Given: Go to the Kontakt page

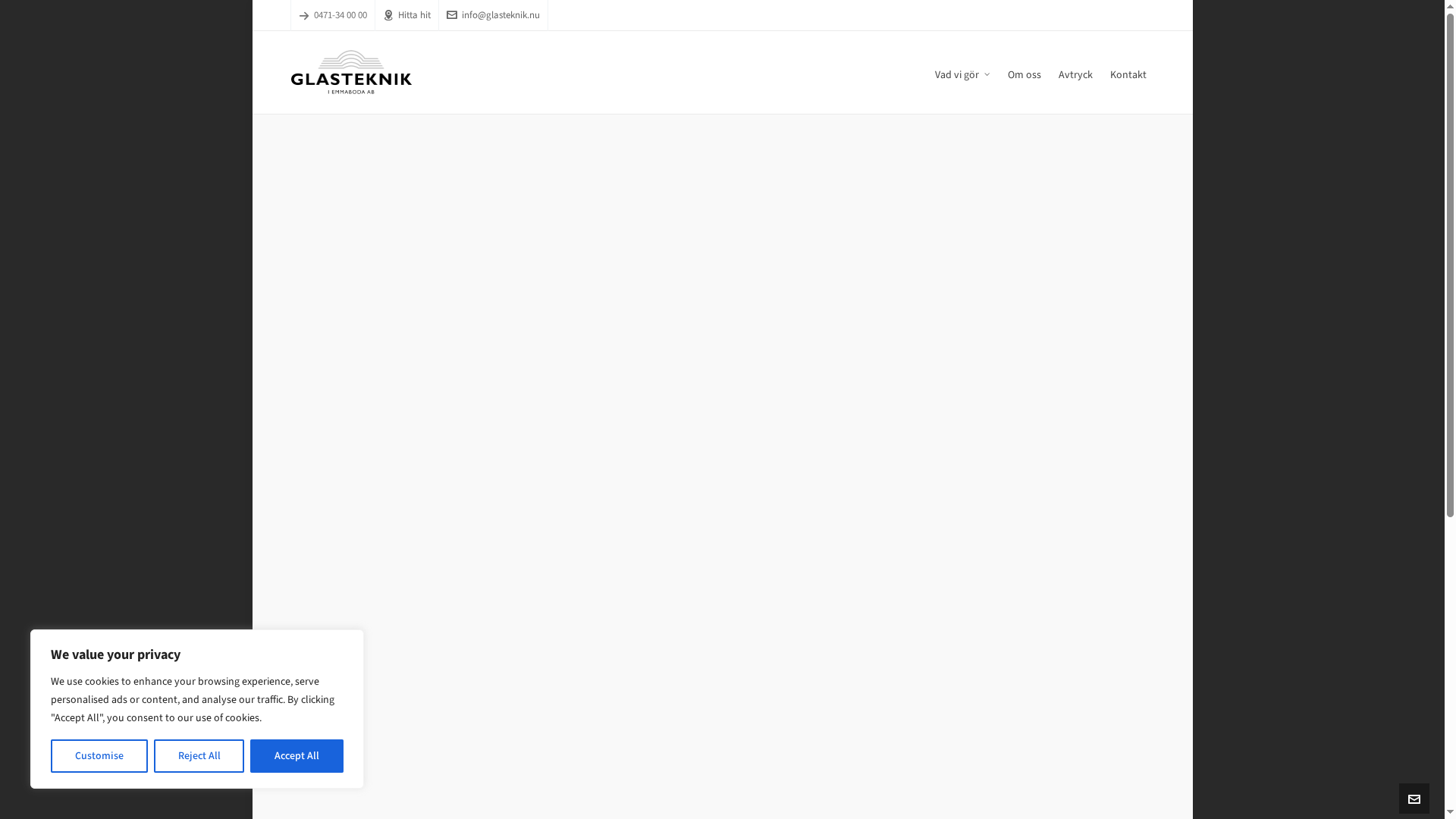Looking at the screenshot, I should [x=1128, y=74].
